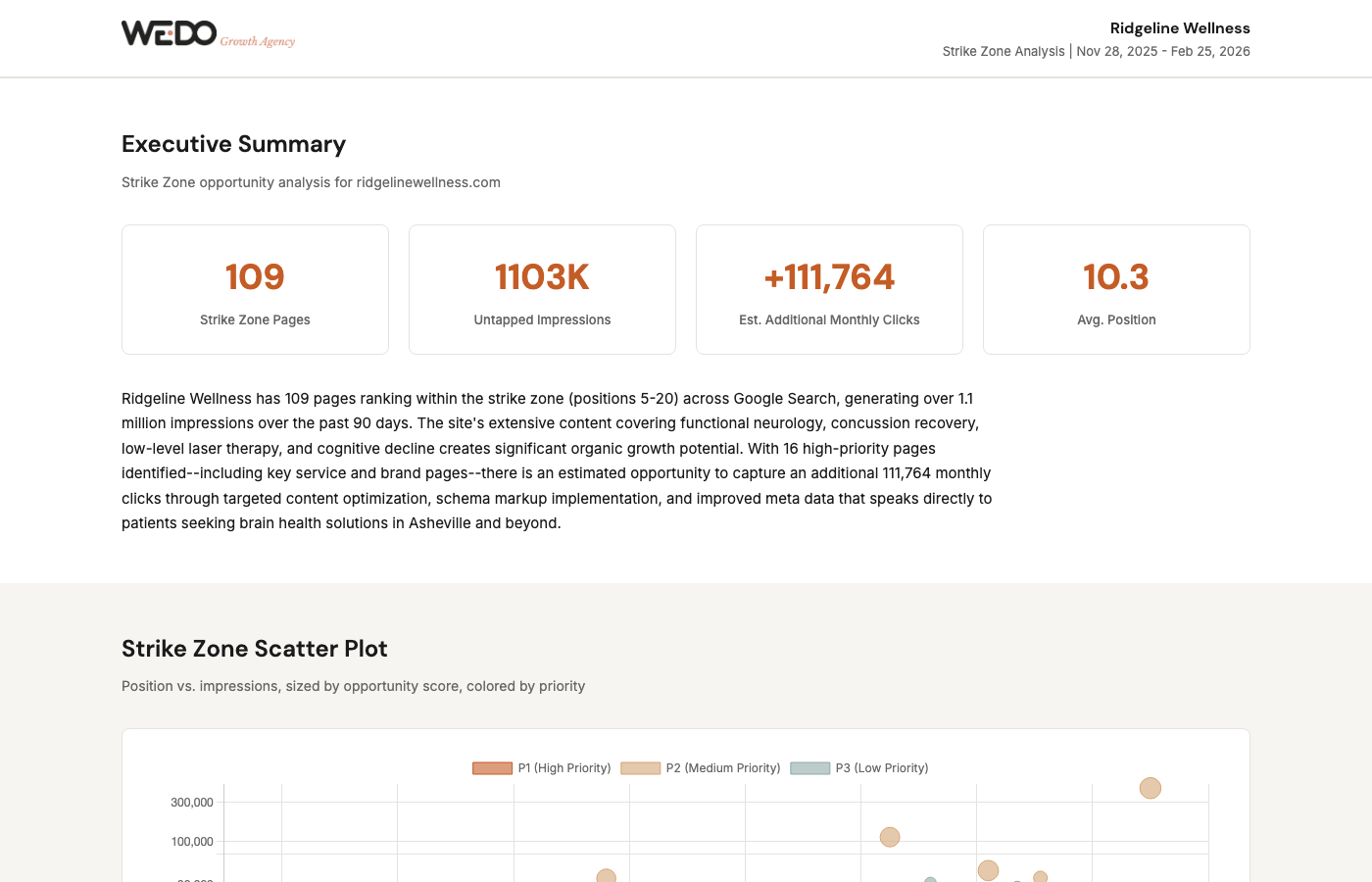Click the 100,000 y-axis label
Image resolution: width=1372 pixels, height=882 pixels.
(x=192, y=842)
